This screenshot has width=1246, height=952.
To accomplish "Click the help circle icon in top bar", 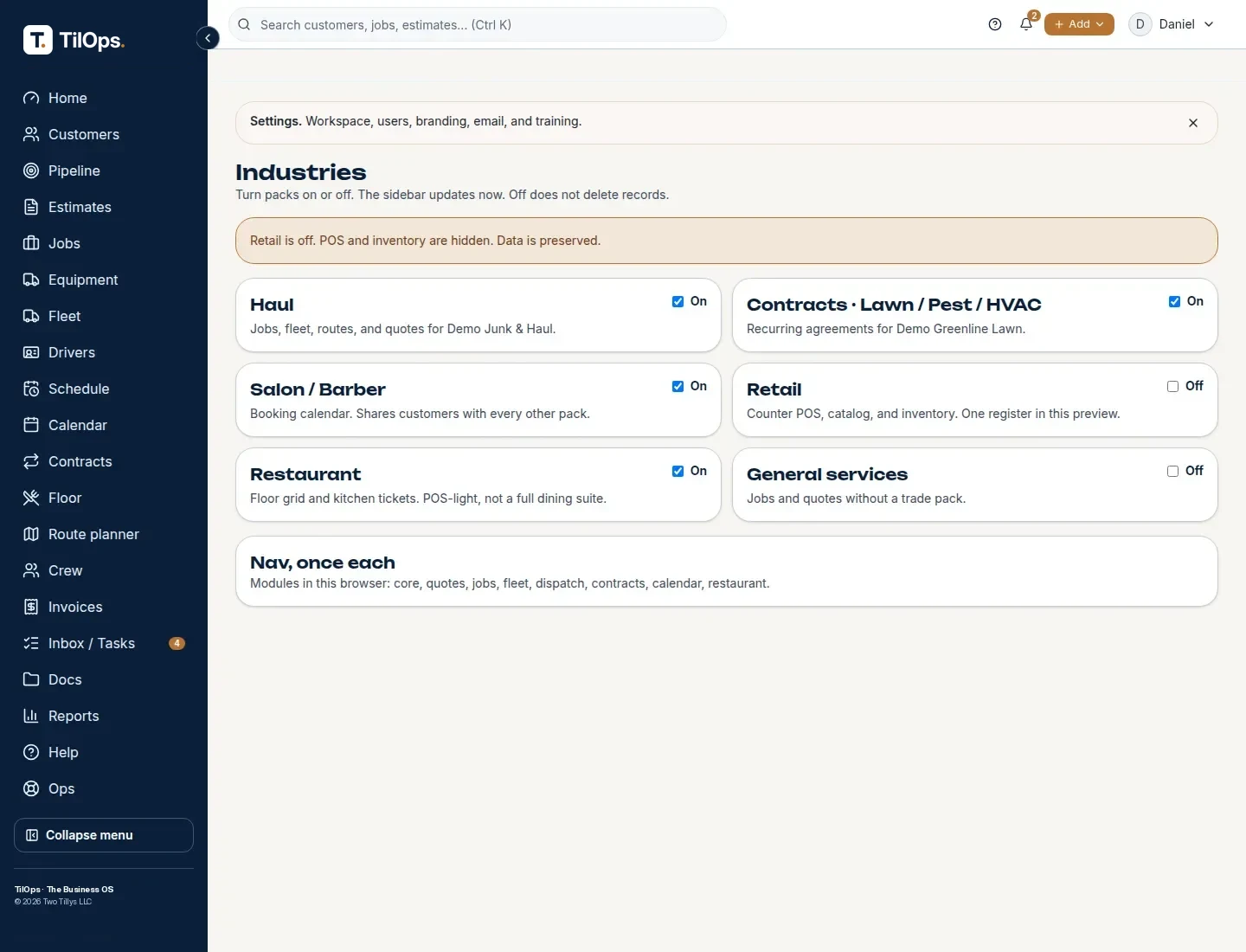I will tap(995, 24).
